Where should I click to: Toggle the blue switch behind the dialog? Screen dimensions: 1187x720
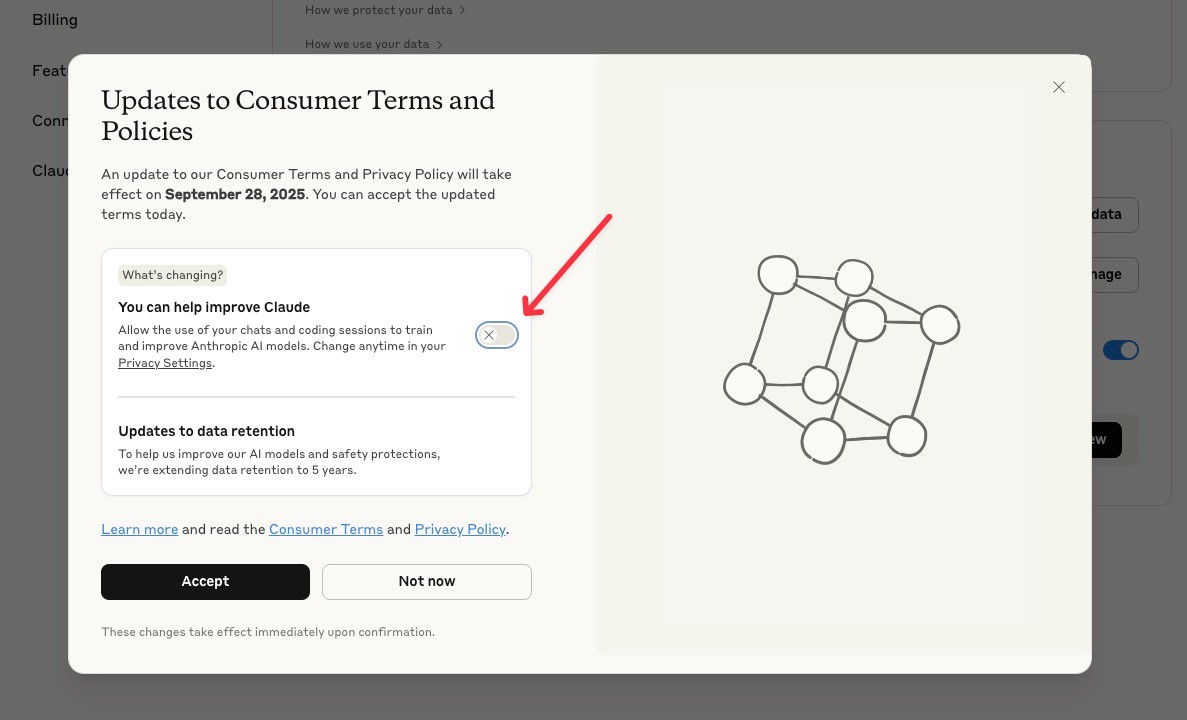[1120, 350]
